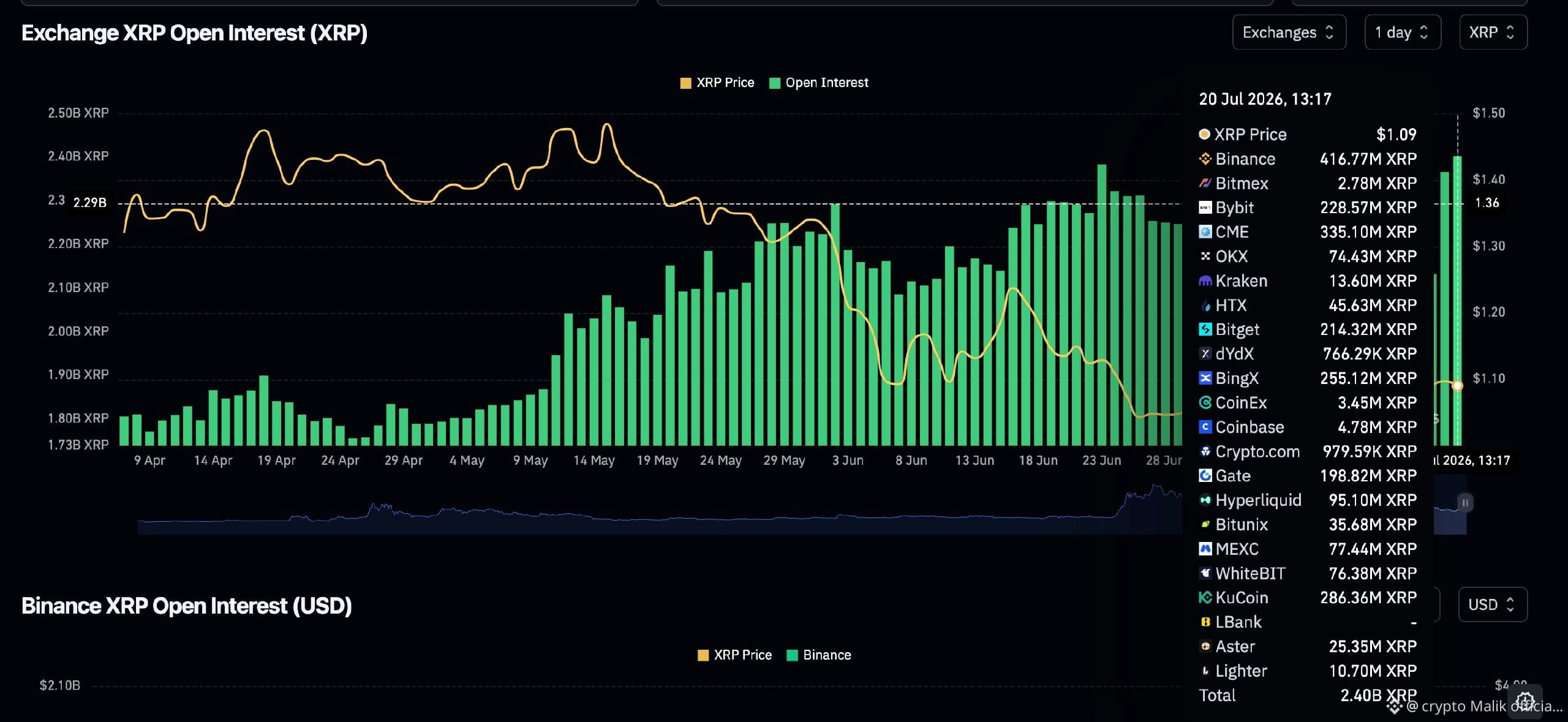Click the "$1.09" XRP price value

(x=1396, y=135)
